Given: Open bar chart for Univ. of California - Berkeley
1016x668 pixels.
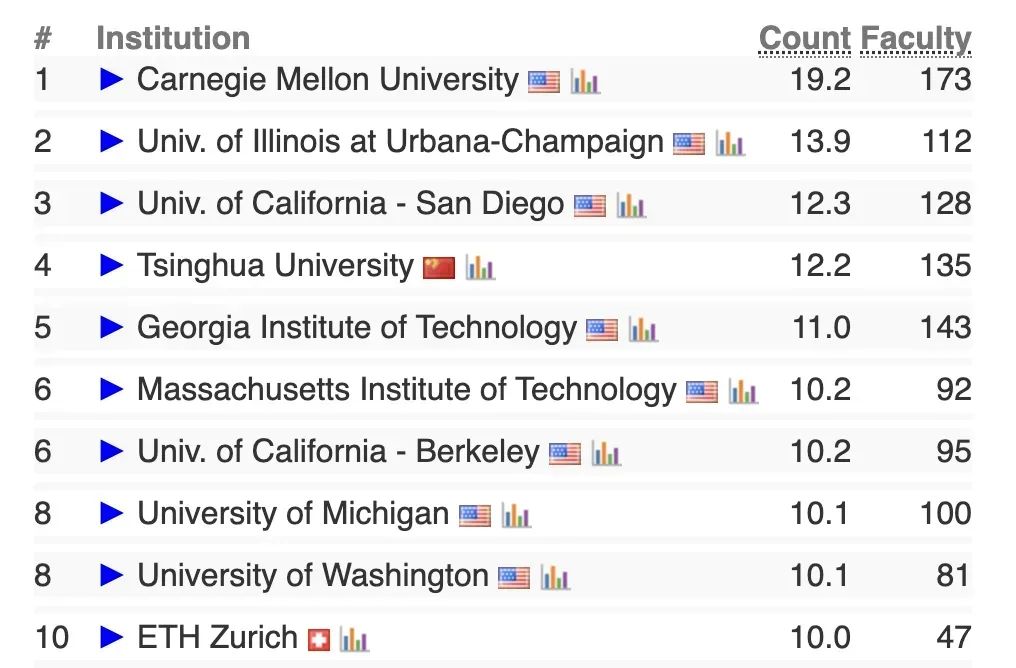Looking at the screenshot, I should click(x=606, y=454).
